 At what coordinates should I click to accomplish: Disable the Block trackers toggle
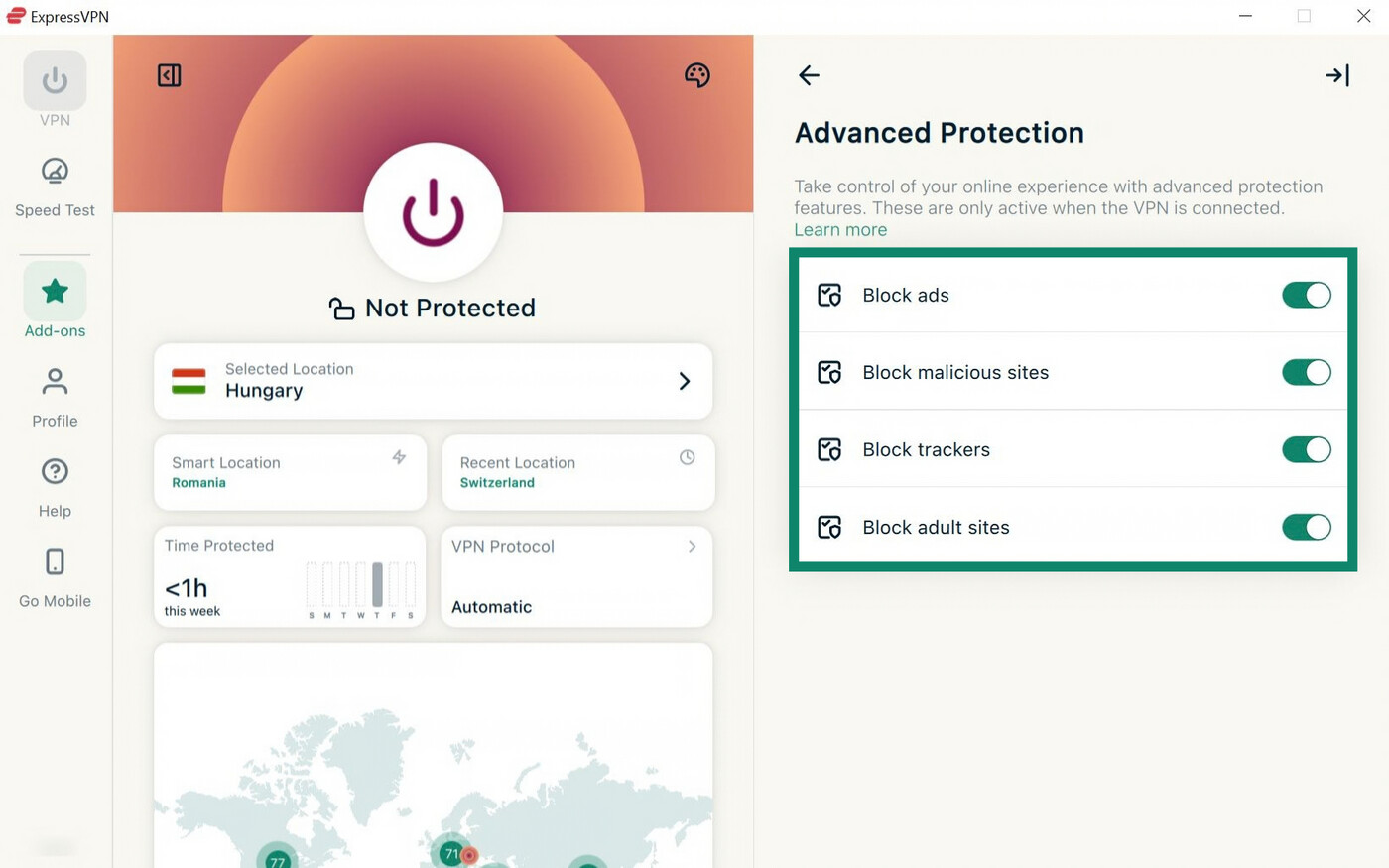(1307, 449)
